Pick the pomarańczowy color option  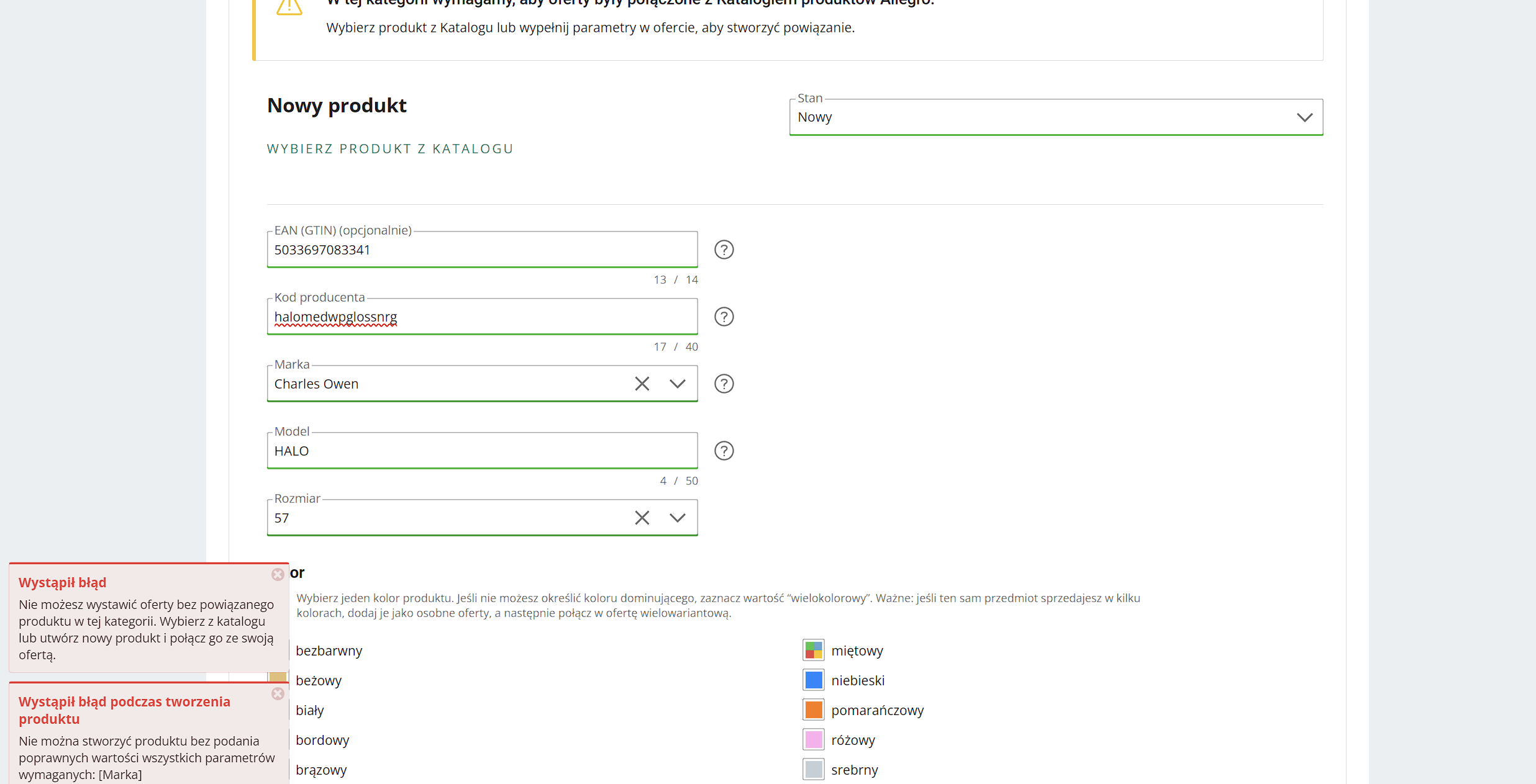pyautogui.click(x=813, y=710)
